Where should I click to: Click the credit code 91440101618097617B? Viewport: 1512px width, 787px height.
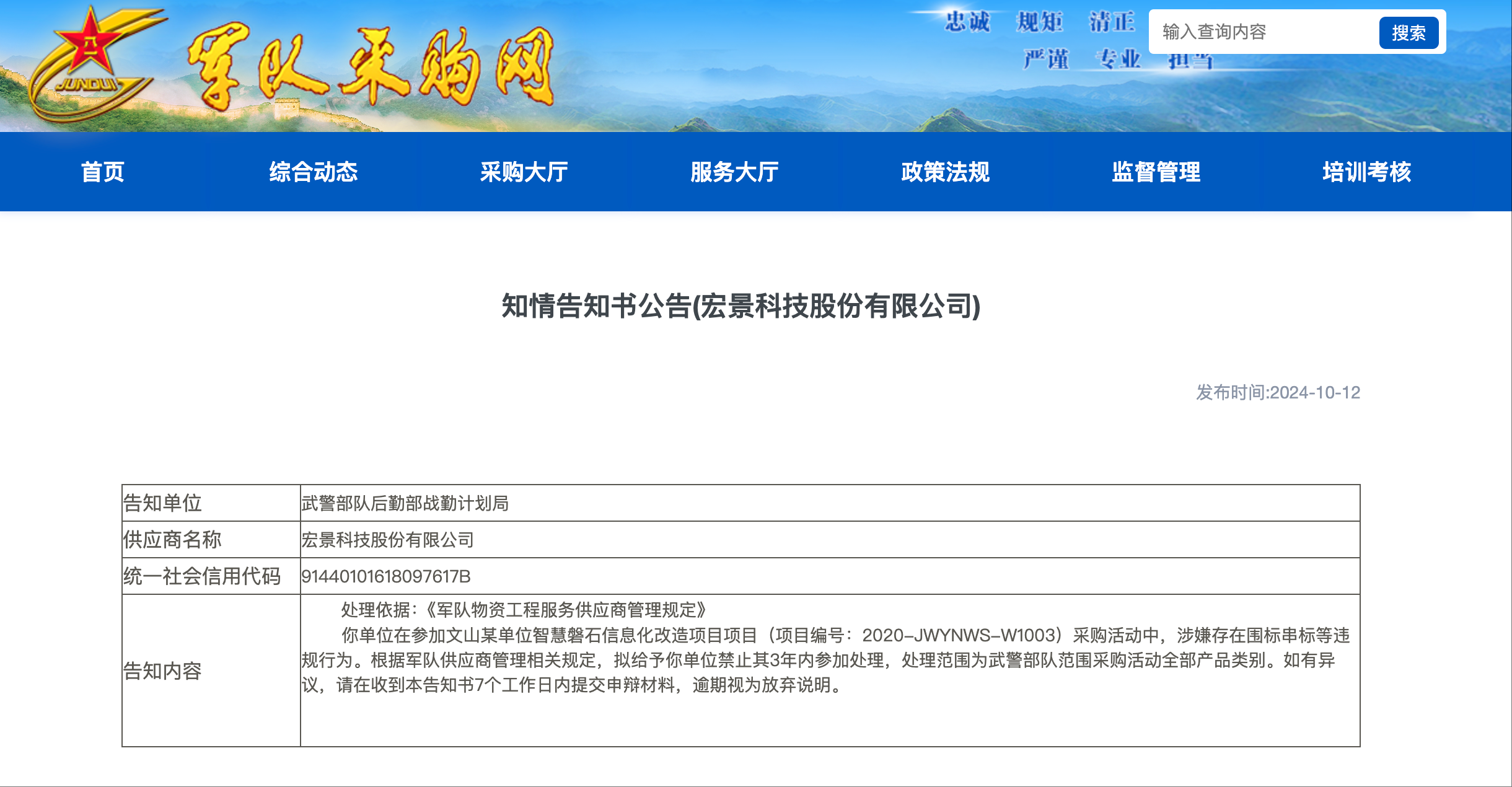pos(386,576)
